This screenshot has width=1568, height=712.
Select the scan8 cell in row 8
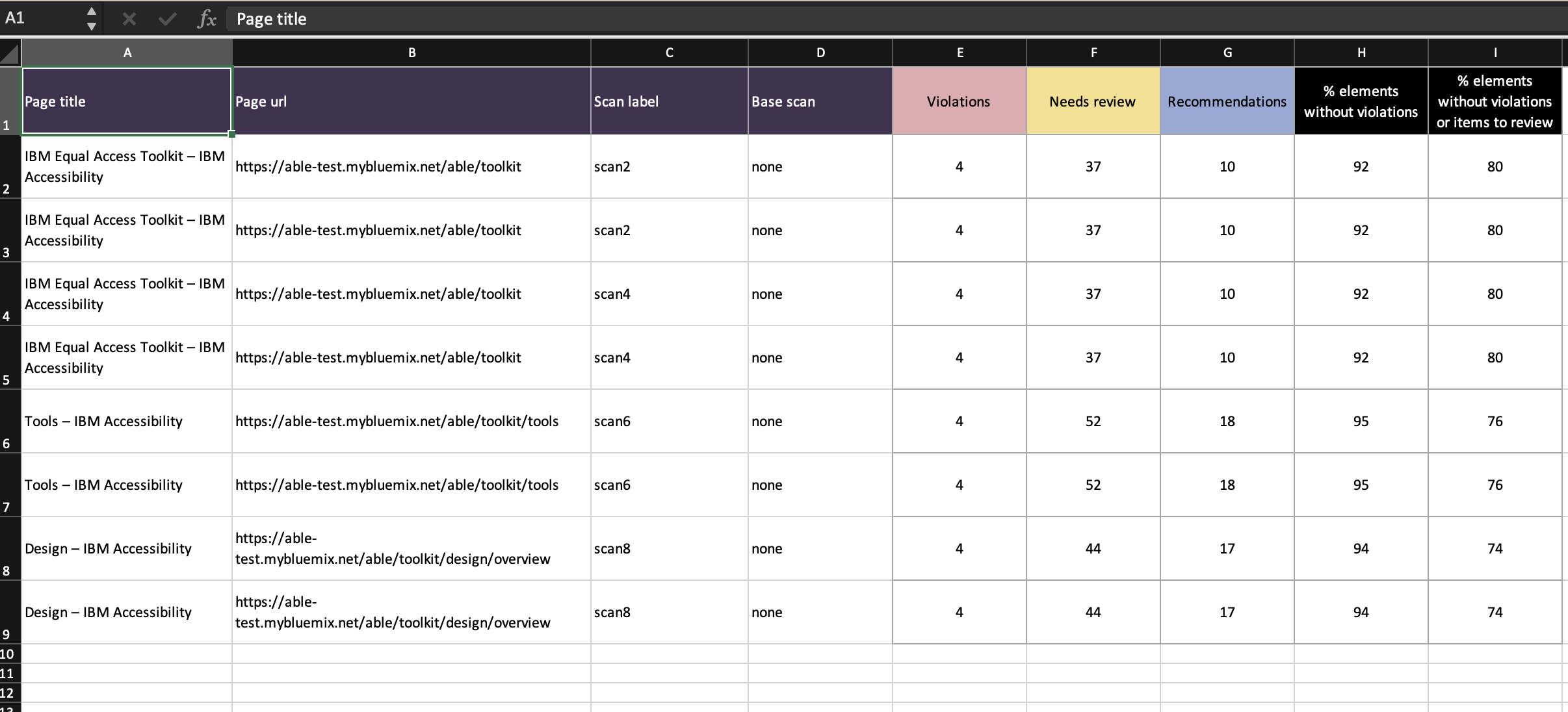(668, 548)
